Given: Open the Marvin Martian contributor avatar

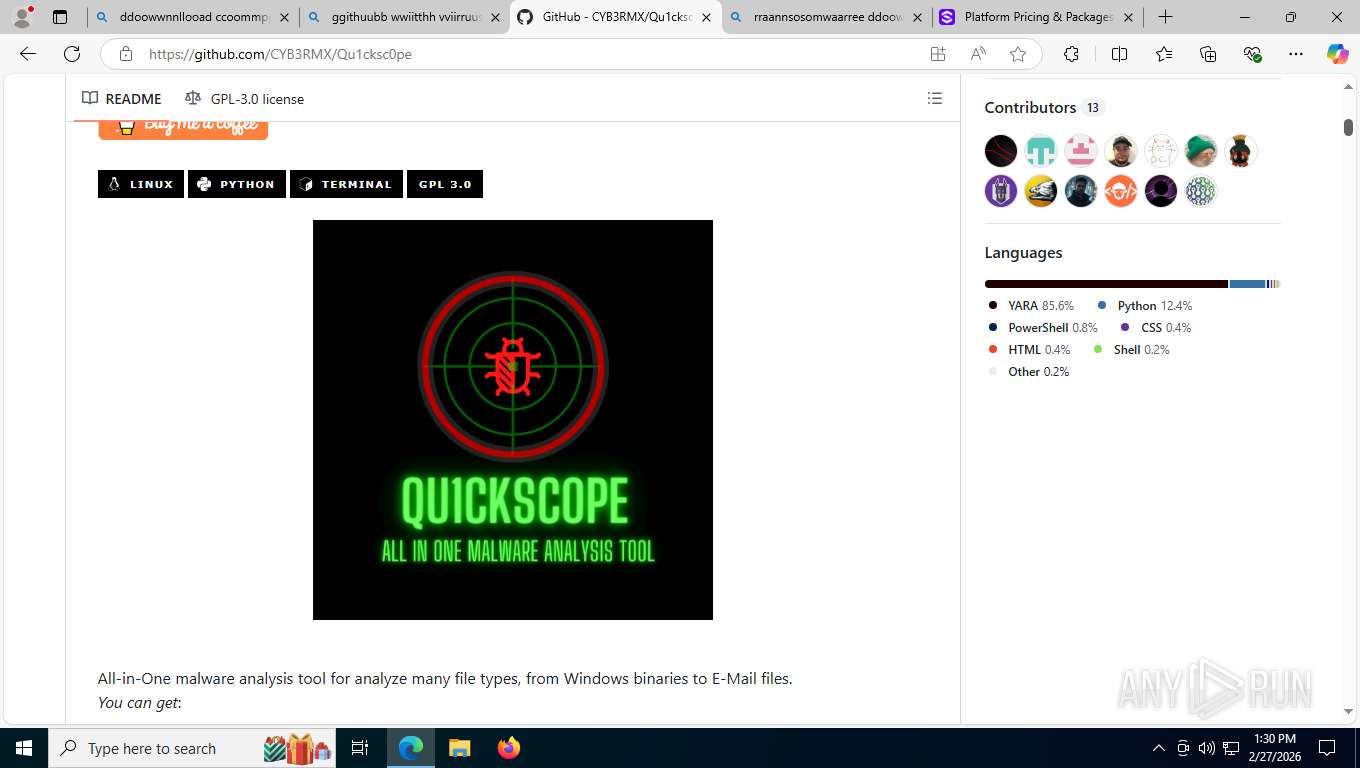Looking at the screenshot, I should 1241,151.
